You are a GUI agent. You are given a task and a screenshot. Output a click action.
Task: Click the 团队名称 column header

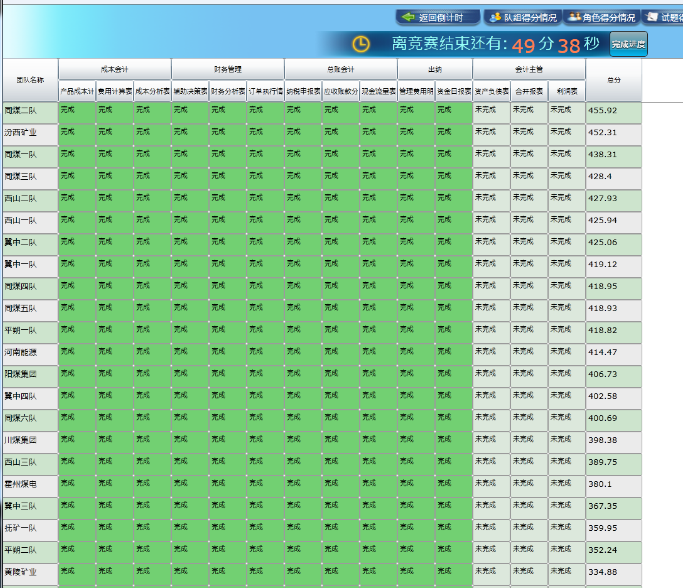[x=30, y=80]
